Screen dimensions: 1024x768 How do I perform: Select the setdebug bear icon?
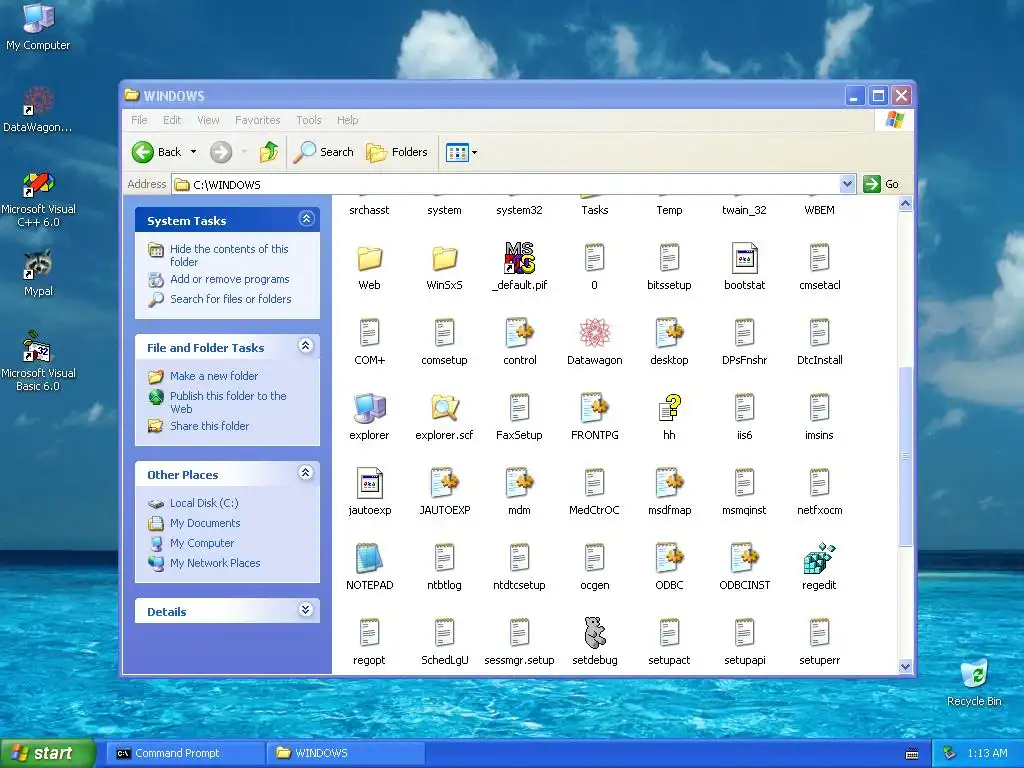coord(594,633)
